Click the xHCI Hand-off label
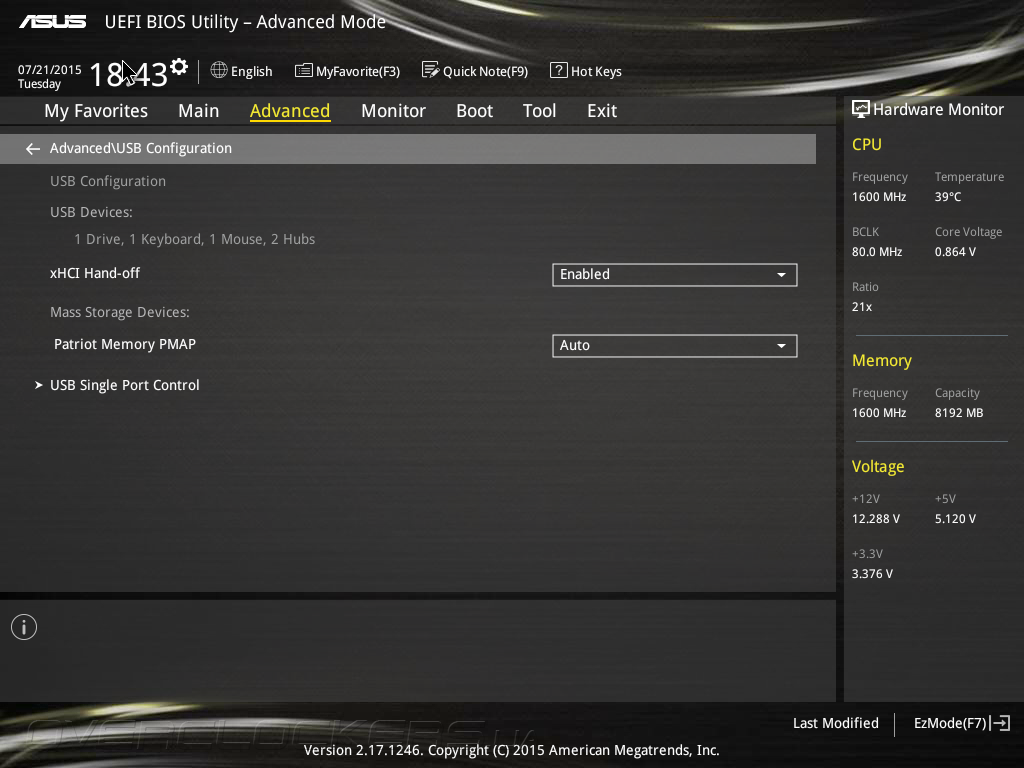This screenshot has height=768, width=1024. click(95, 273)
